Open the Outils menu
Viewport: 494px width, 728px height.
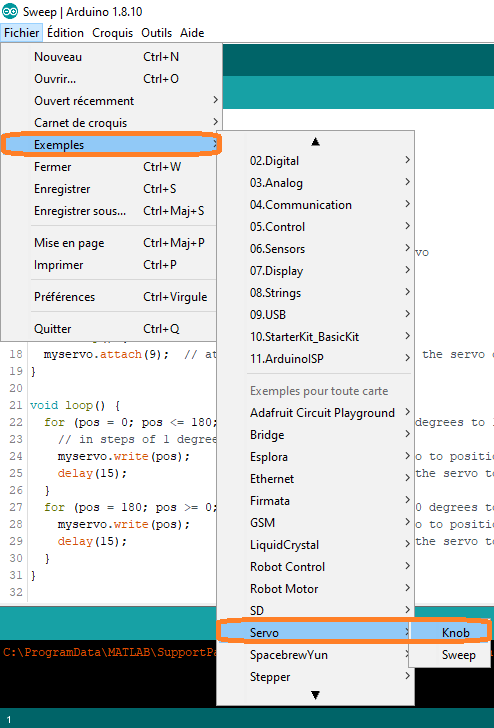(x=156, y=33)
